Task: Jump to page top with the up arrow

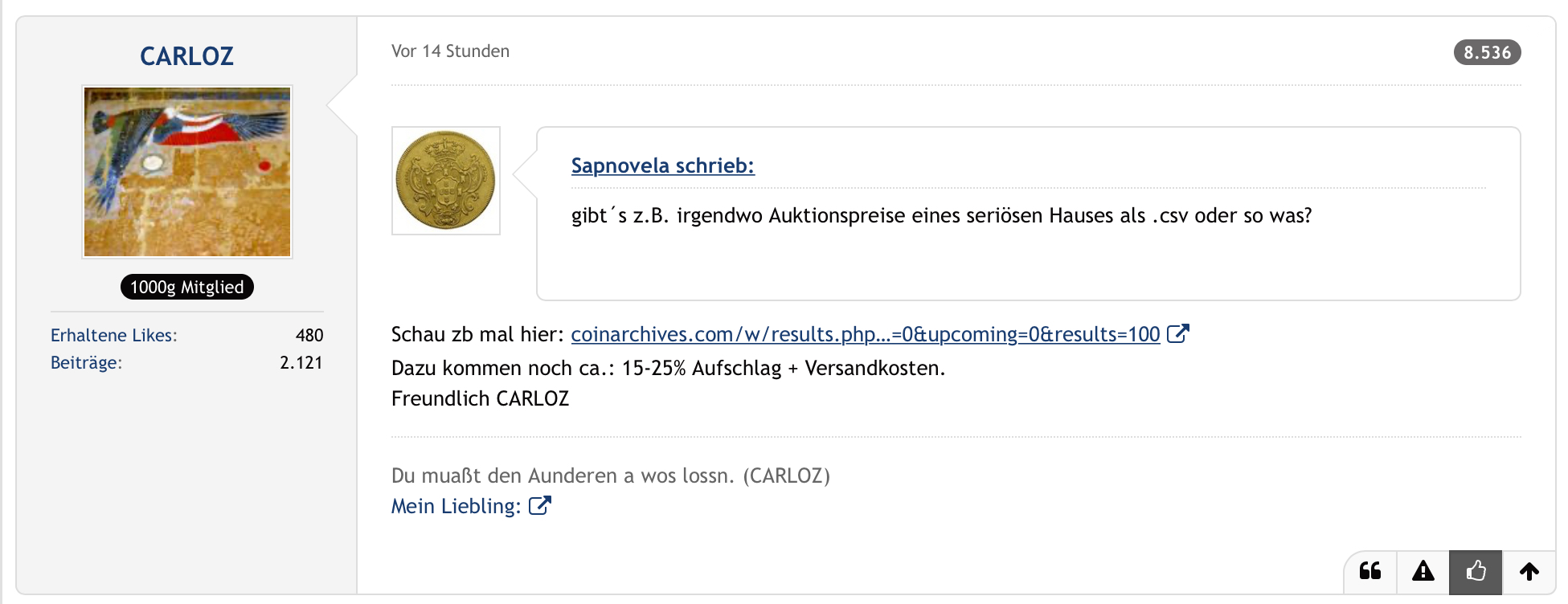Action: pos(1529,572)
